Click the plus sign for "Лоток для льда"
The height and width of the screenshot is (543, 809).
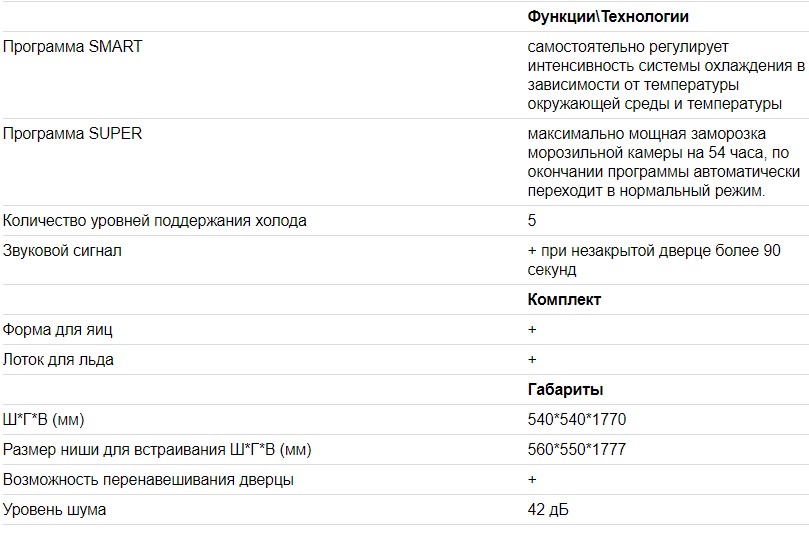(532, 359)
